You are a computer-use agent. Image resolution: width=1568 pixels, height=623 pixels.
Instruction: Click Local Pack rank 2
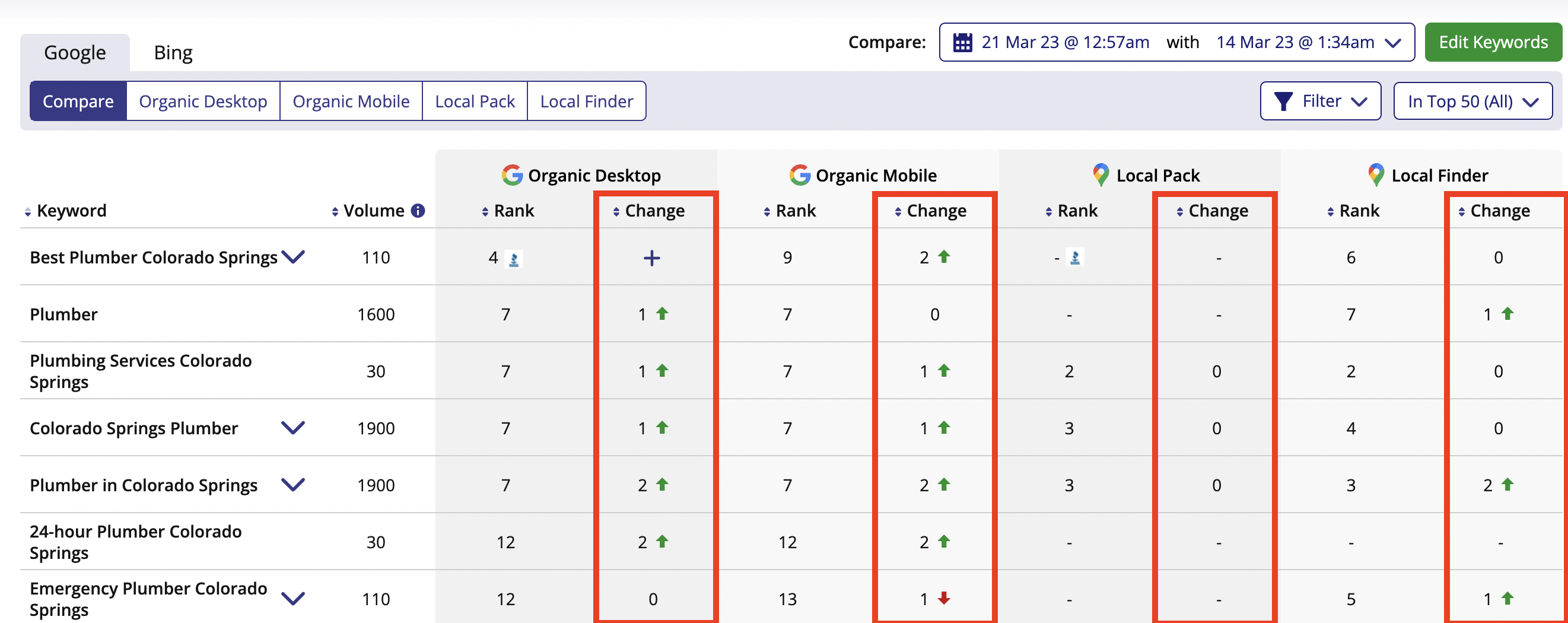point(1070,371)
